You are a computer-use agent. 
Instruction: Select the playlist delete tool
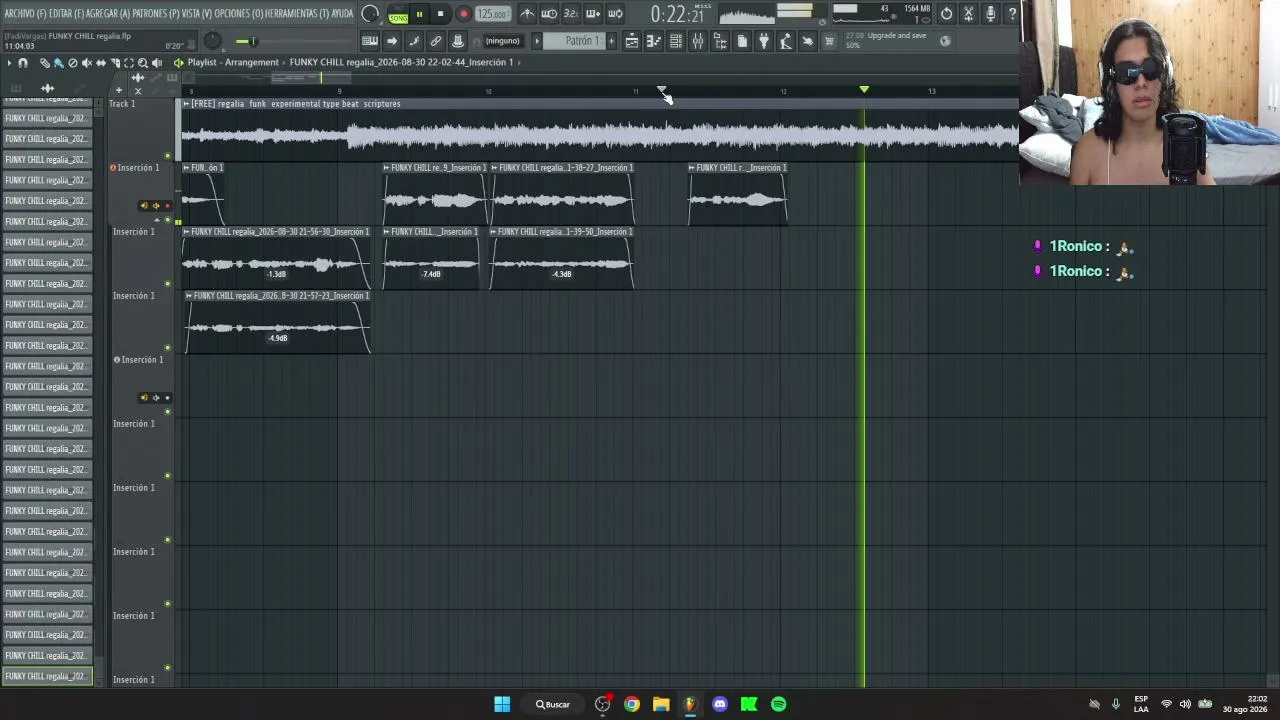click(x=72, y=63)
